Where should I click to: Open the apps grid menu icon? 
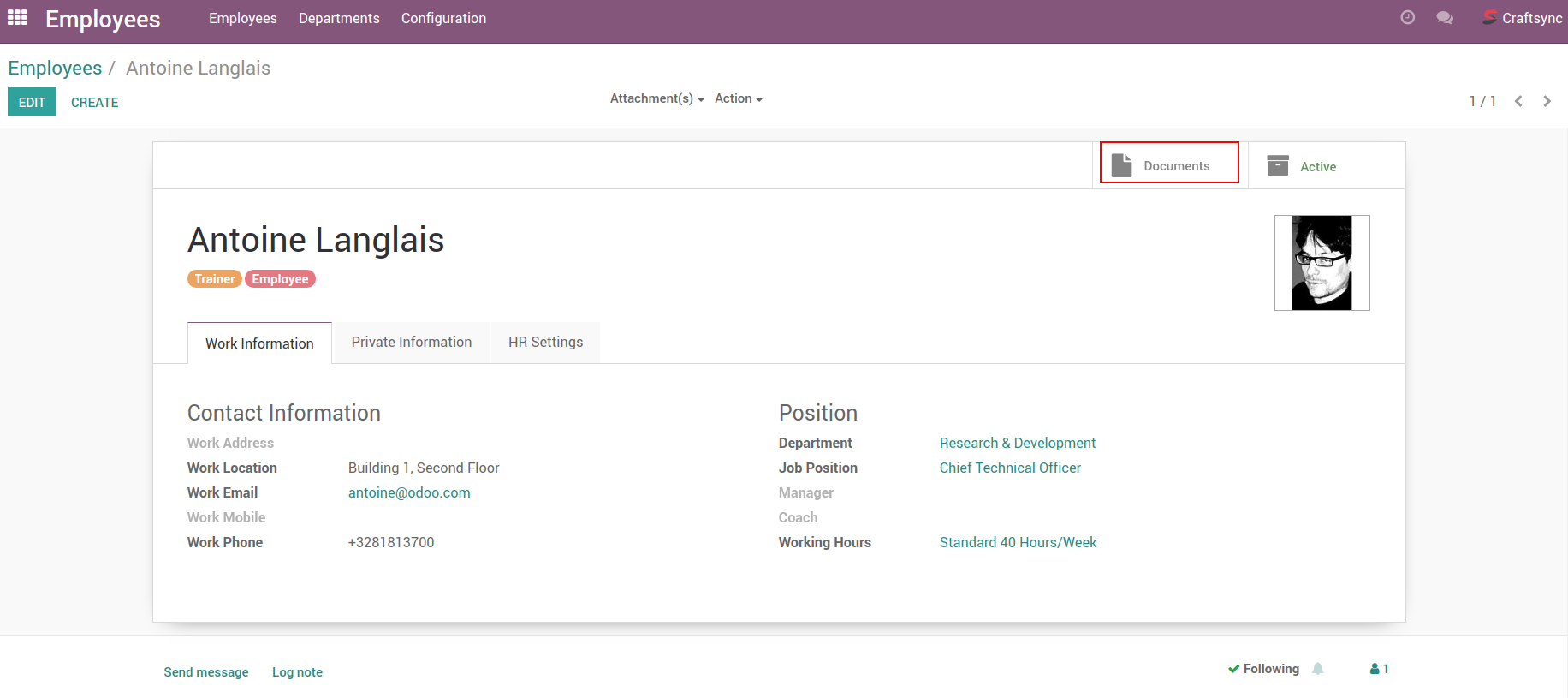pyautogui.click(x=17, y=18)
